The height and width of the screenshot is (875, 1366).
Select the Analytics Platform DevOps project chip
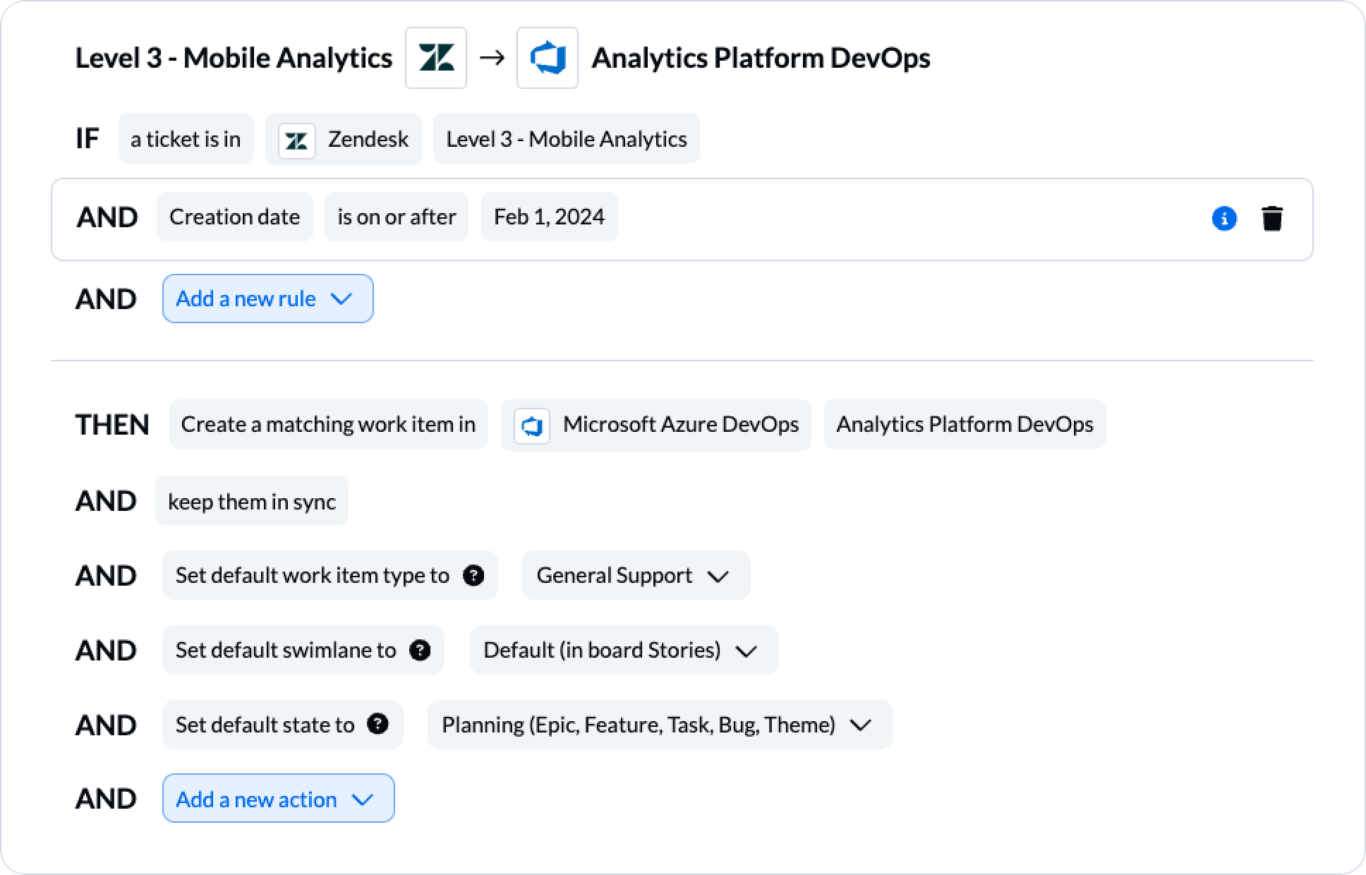(x=964, y=424)
